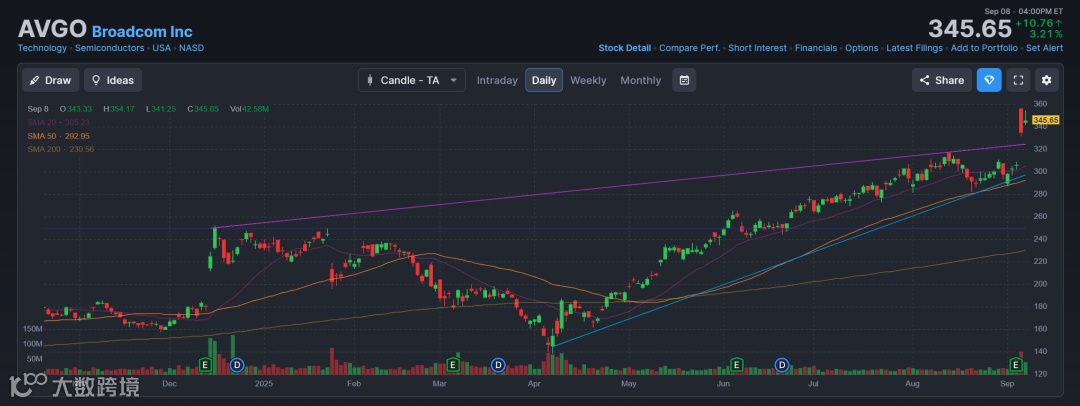The height and width of the screenshot is (406, 1080).
Task: Click the Share button
Action: tap(942, 80)
